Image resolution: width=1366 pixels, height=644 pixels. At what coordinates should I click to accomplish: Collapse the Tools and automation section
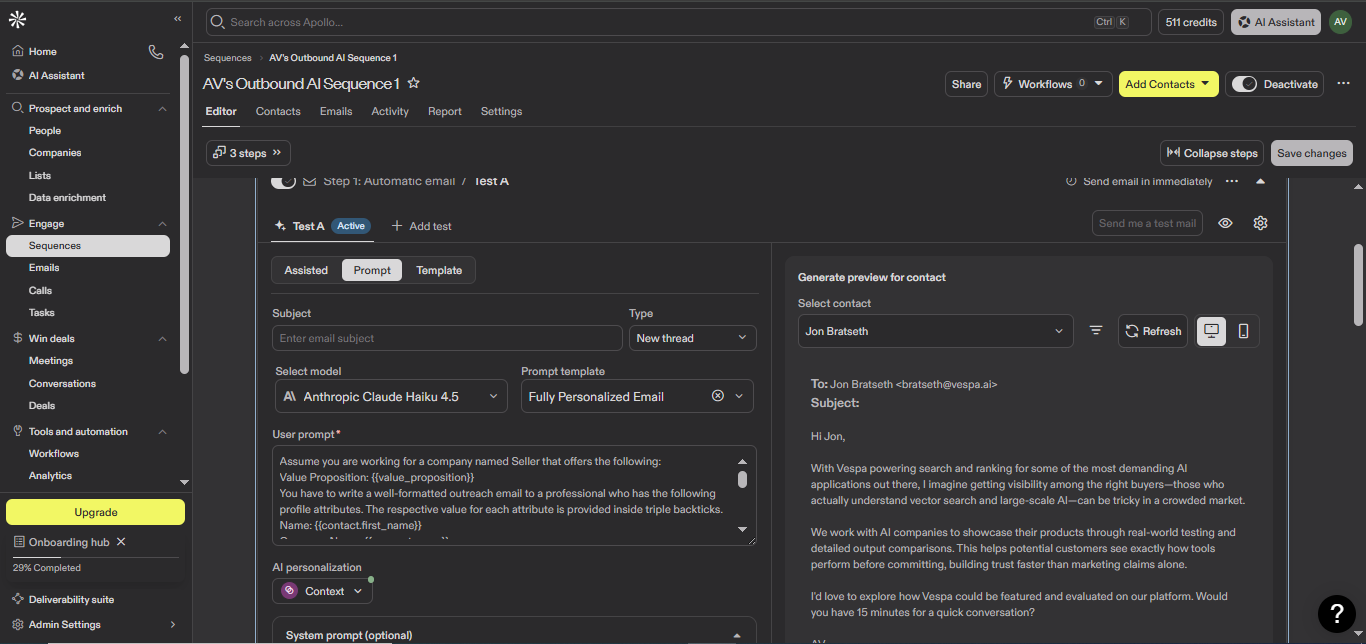coord(162,432)
